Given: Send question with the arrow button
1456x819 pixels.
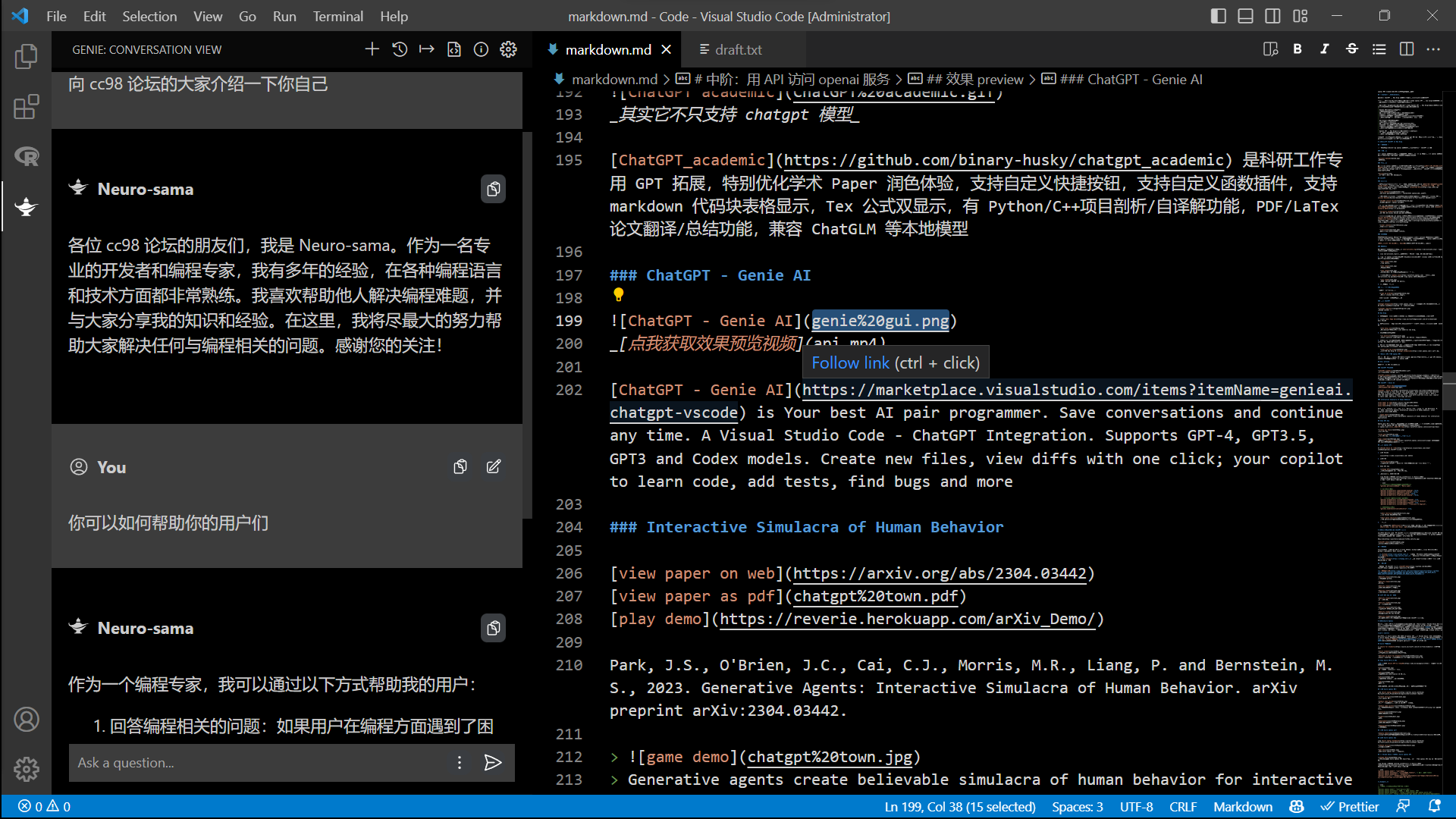Looking at the screenshot, I should coord(493,762).
